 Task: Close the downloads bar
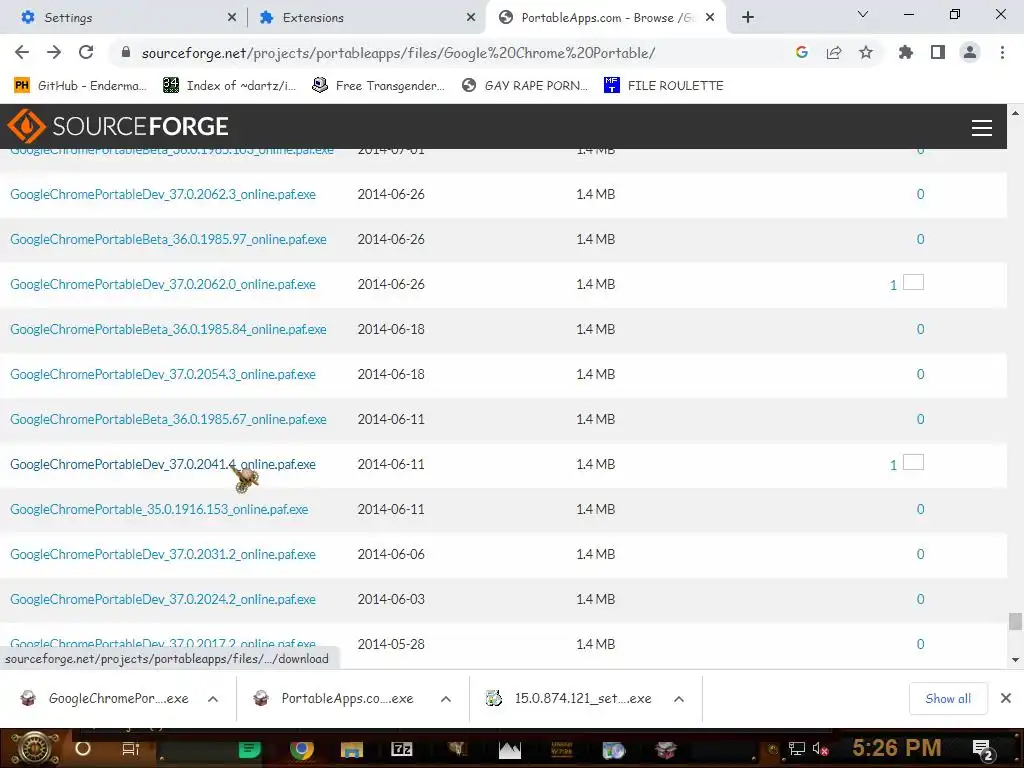(x=1006, y=699)
